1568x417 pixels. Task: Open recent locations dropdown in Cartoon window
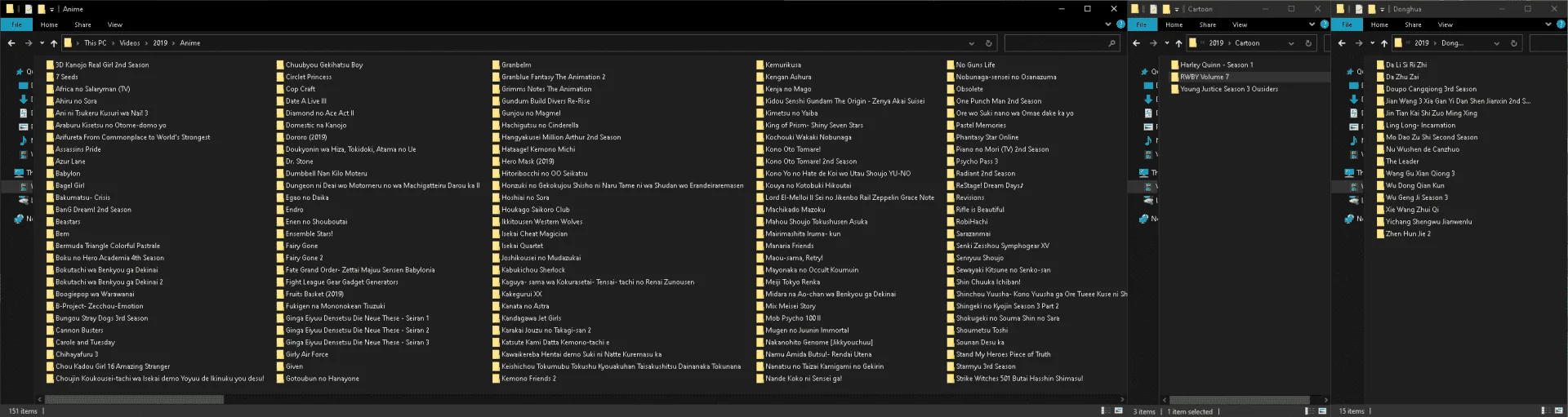click(x=1167, y=43)
